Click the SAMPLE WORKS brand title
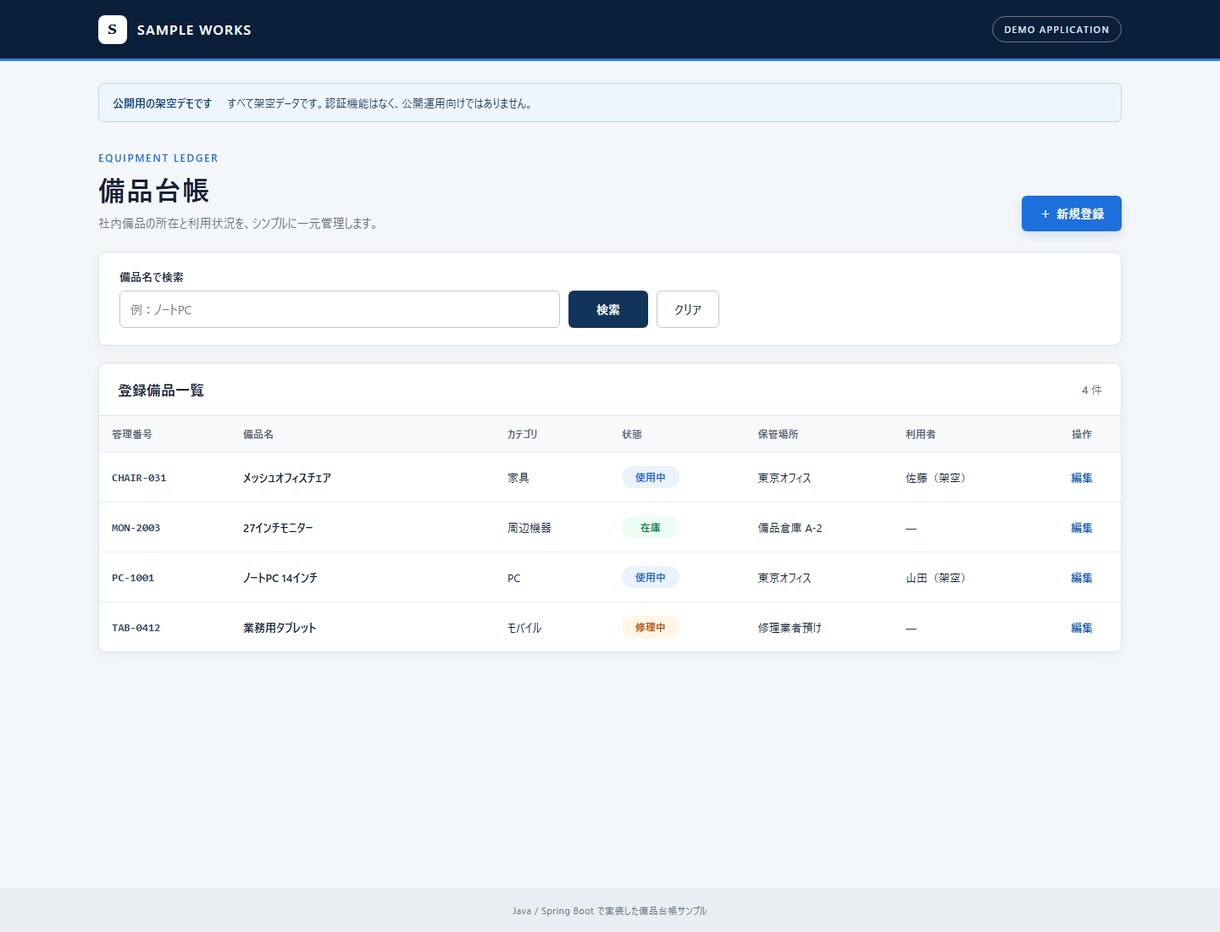1220x932 pixels. (x=194, y=30)
